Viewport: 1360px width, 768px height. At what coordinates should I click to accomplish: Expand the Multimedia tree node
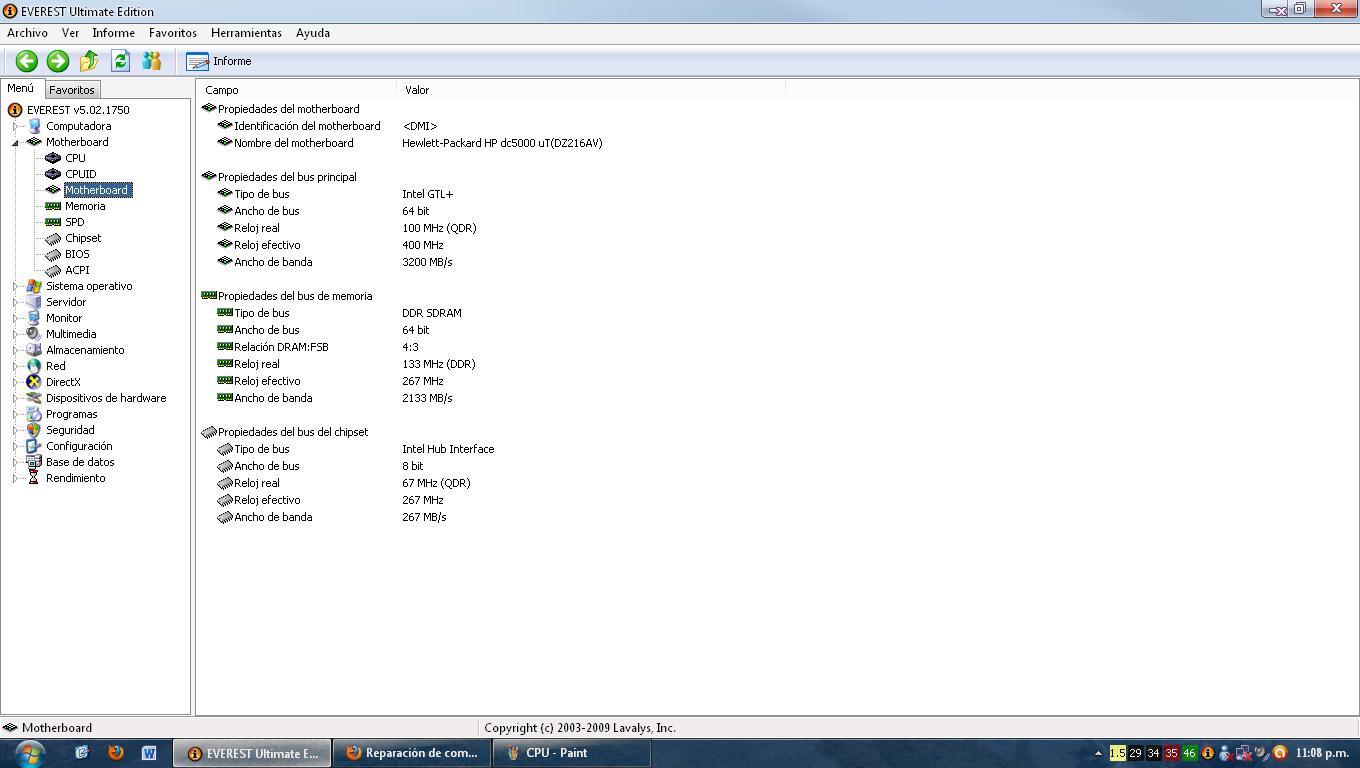pos(15,334)
